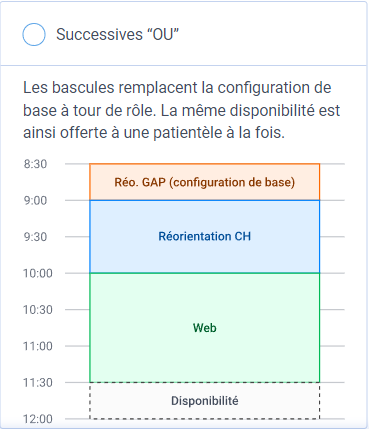
Task: Click the 9:30 time label
Action: 35,237
